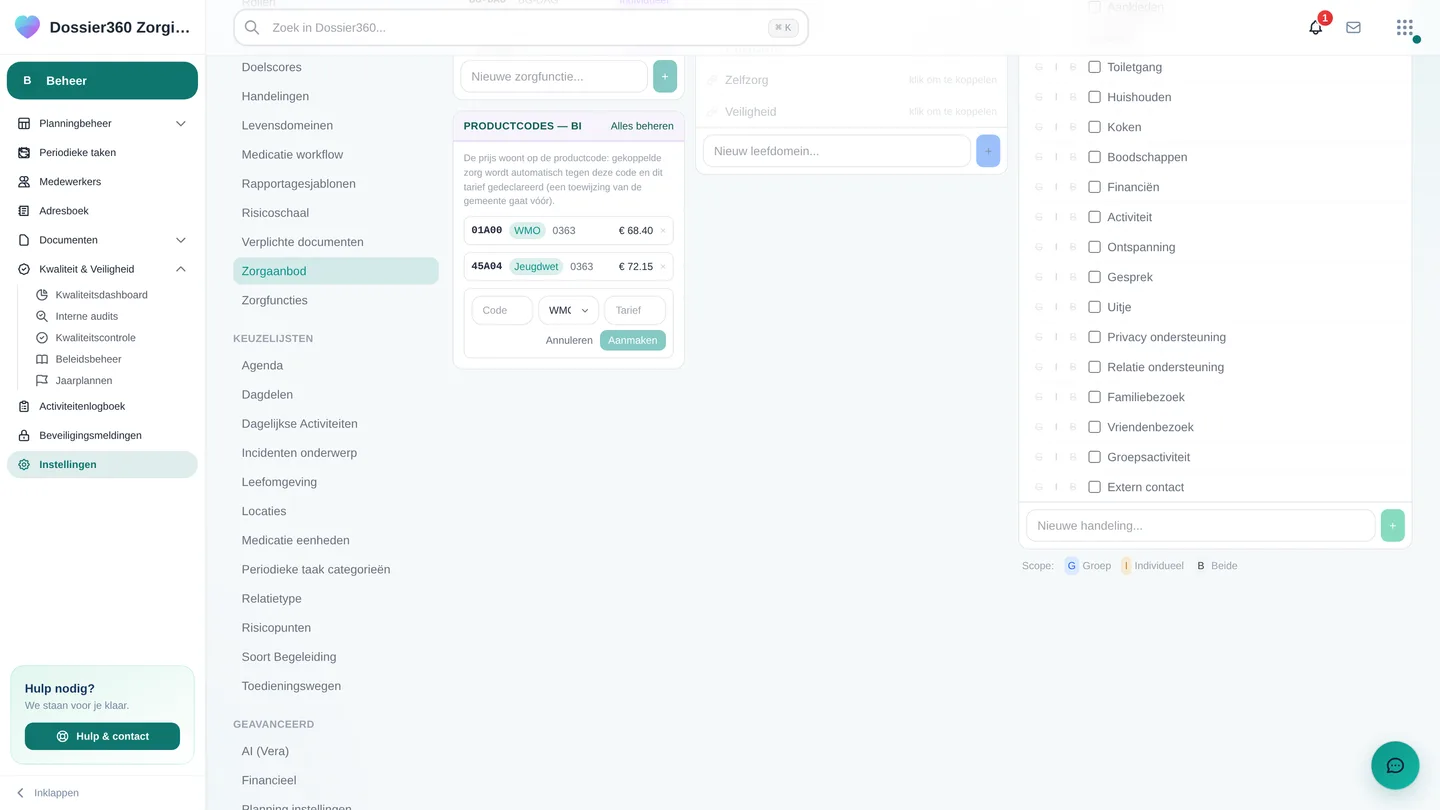Tick the Boodschappen checkbox

[1094, 157]
